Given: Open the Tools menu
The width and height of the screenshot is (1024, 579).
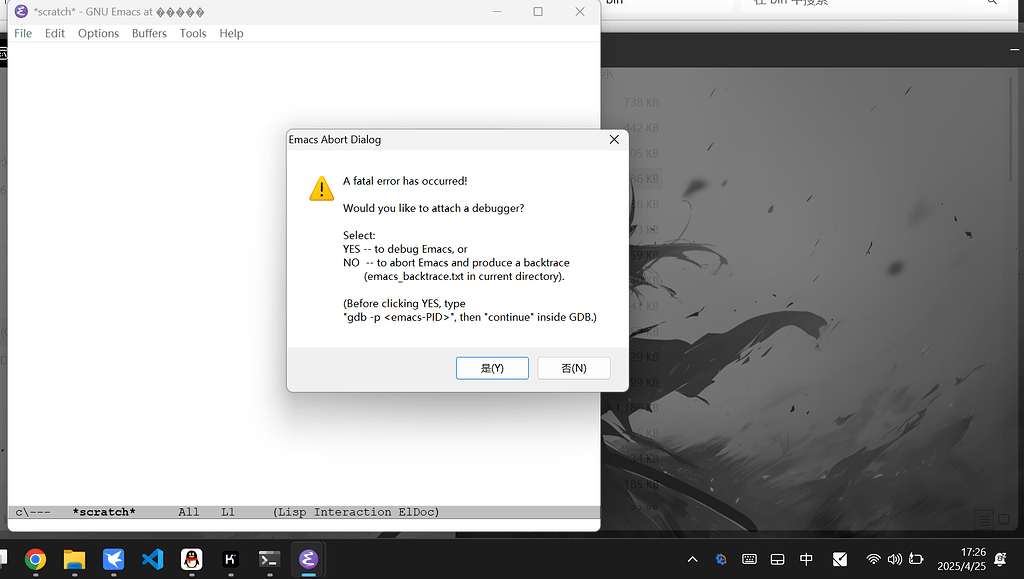Looking at the screenshot, I should 193,33.
